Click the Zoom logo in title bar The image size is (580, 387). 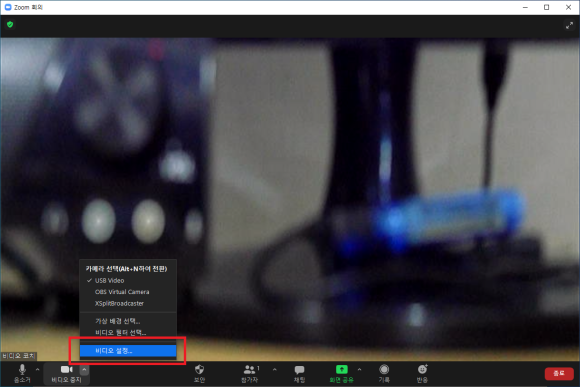click(7, 7)
